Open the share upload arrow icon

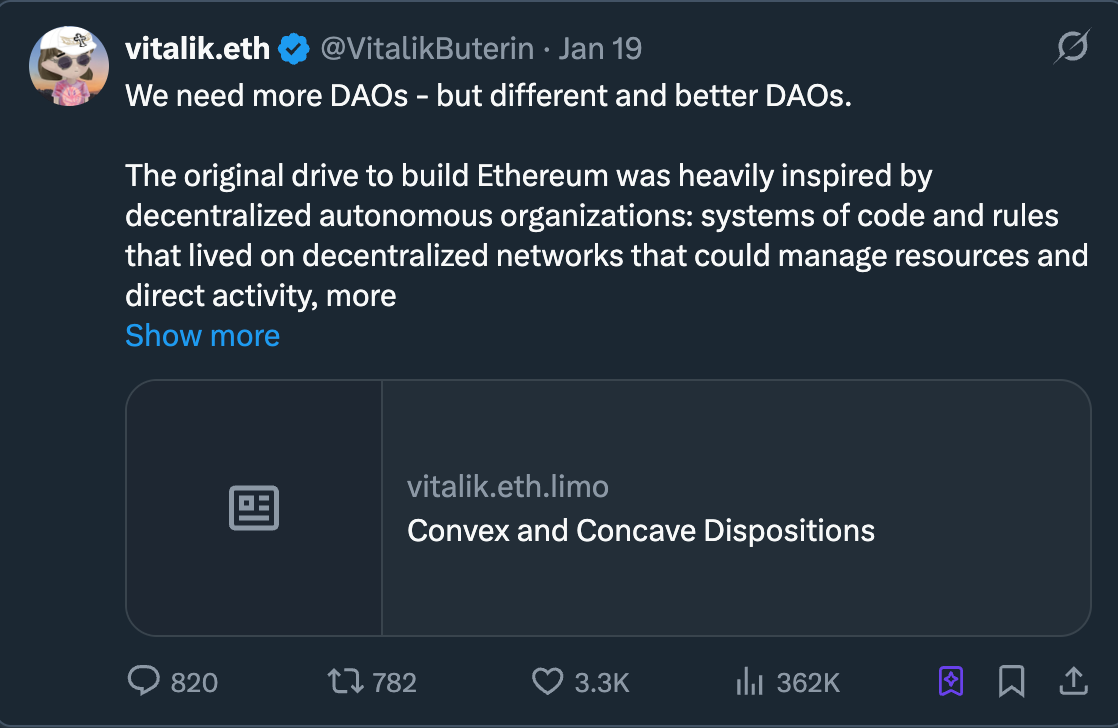point(1072,682)
